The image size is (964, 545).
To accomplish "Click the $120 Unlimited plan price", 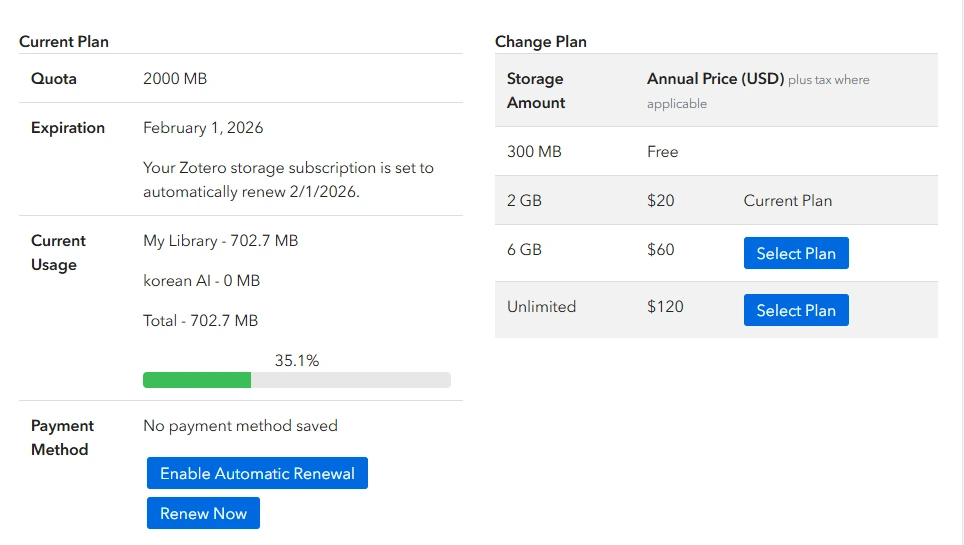I will pyautogui.click(x=665, y=307).
